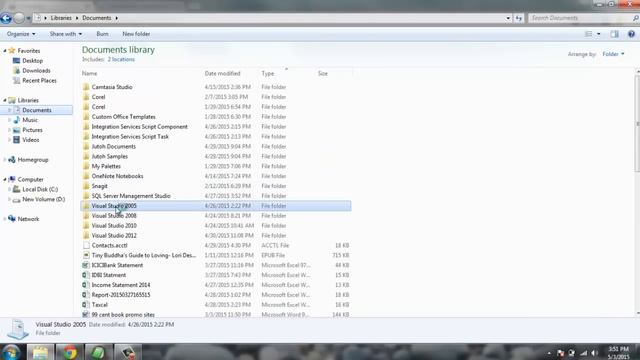
Task: Open the Help question mark icon
Action: (x=631, y=34)
